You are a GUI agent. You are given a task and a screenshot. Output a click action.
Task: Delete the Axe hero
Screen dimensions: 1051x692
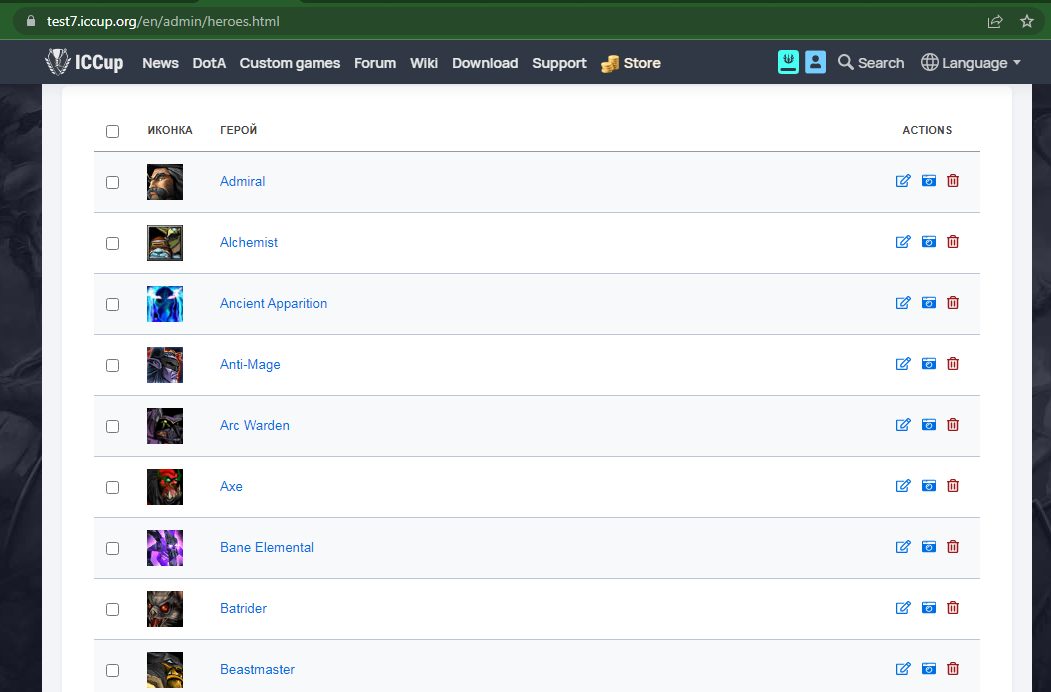(x=952, y=486)
